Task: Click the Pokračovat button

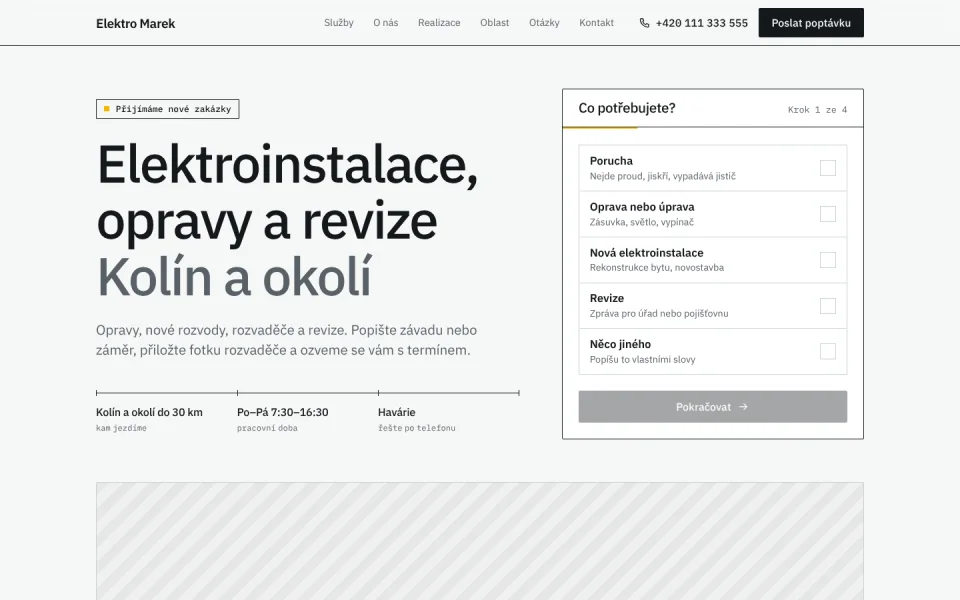Action: pyautogui.click(x=713, y=407)
